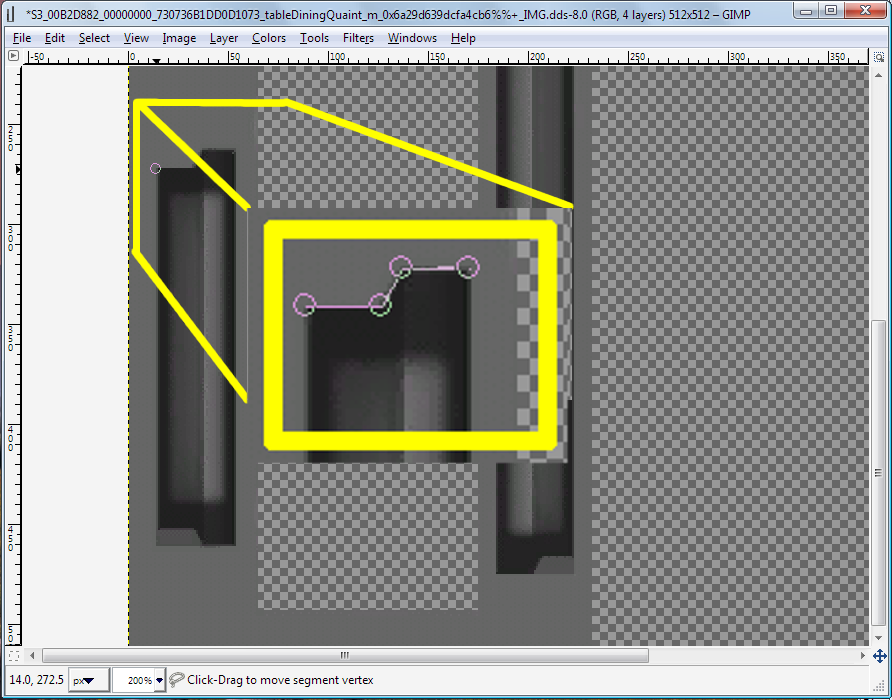Open the image menu arrow button
The height and width of the screenshot is (700, 892).
pyautogui.click(x=14, y=56)
